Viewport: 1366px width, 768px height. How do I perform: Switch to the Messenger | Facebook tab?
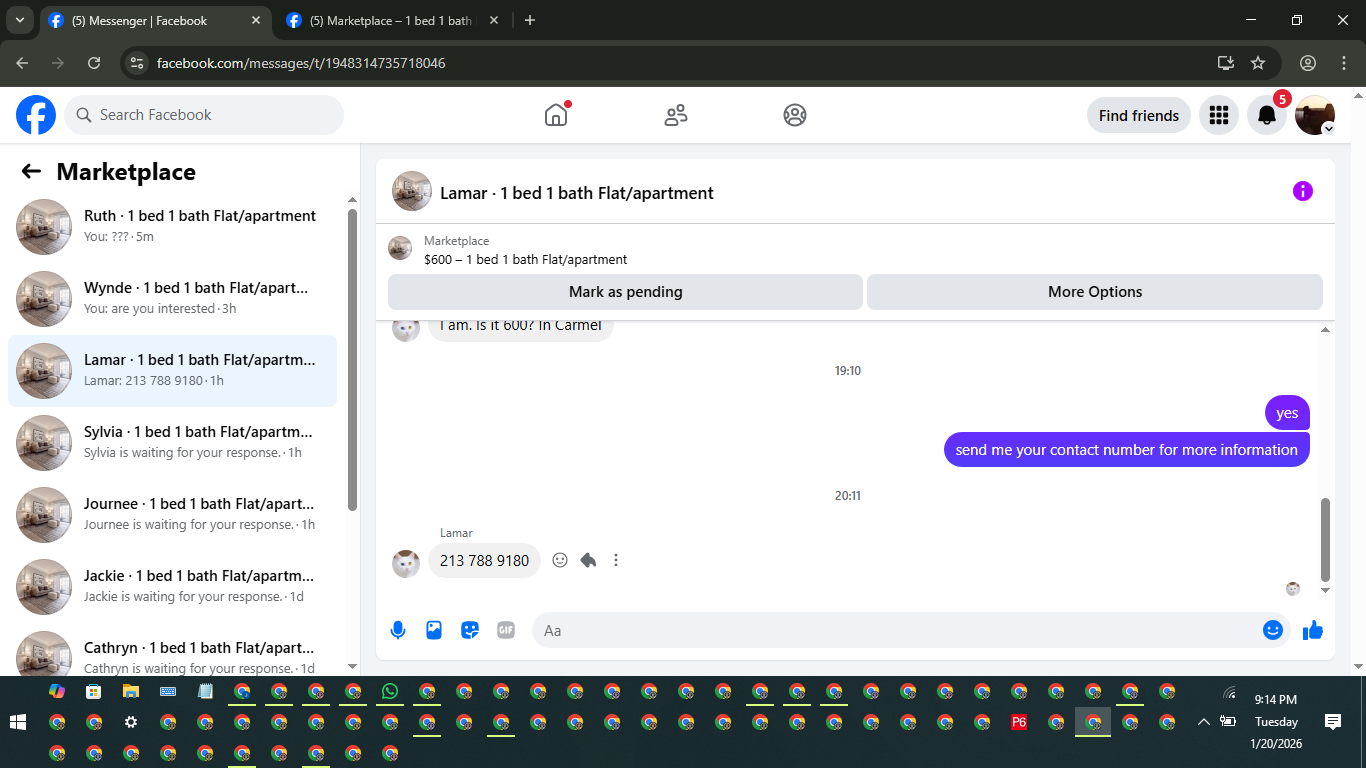[x=155, y=20]
